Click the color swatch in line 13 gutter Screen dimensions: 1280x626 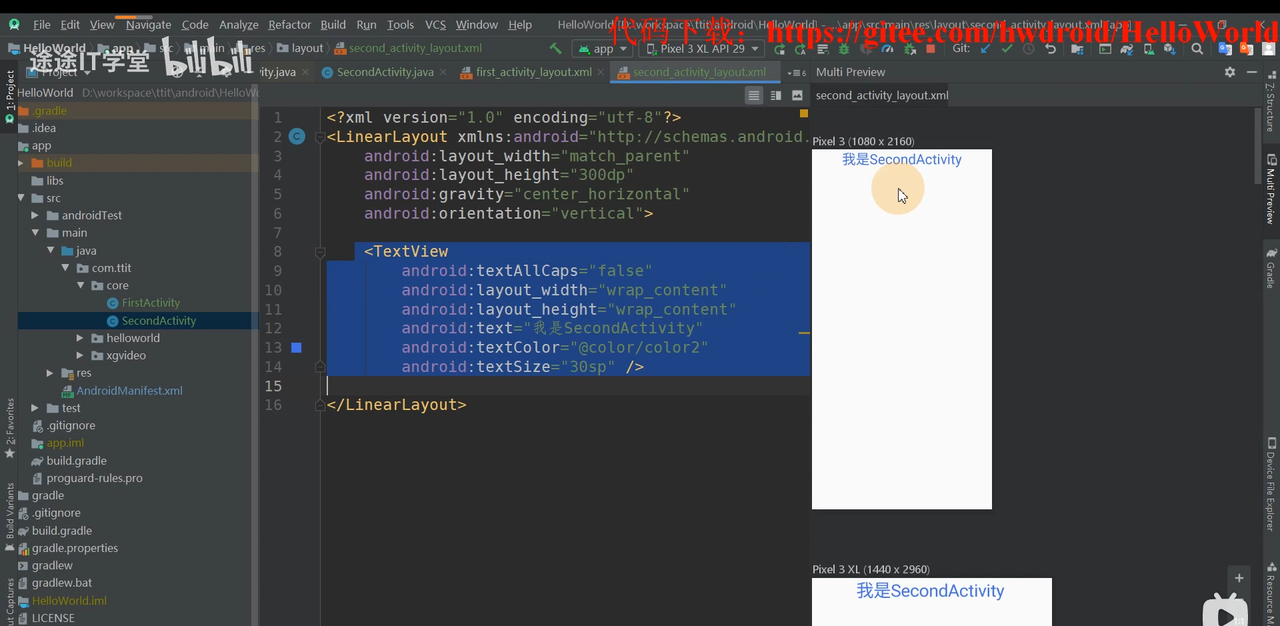[x=296, y=347]
